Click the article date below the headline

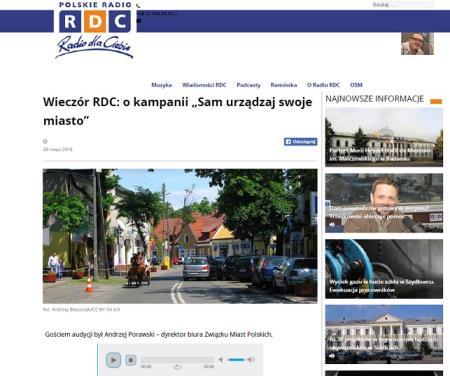coord(58,149)
